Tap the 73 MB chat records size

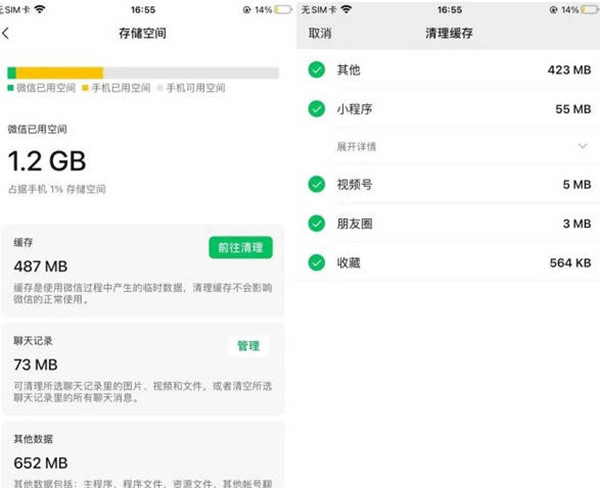point(36,365)
